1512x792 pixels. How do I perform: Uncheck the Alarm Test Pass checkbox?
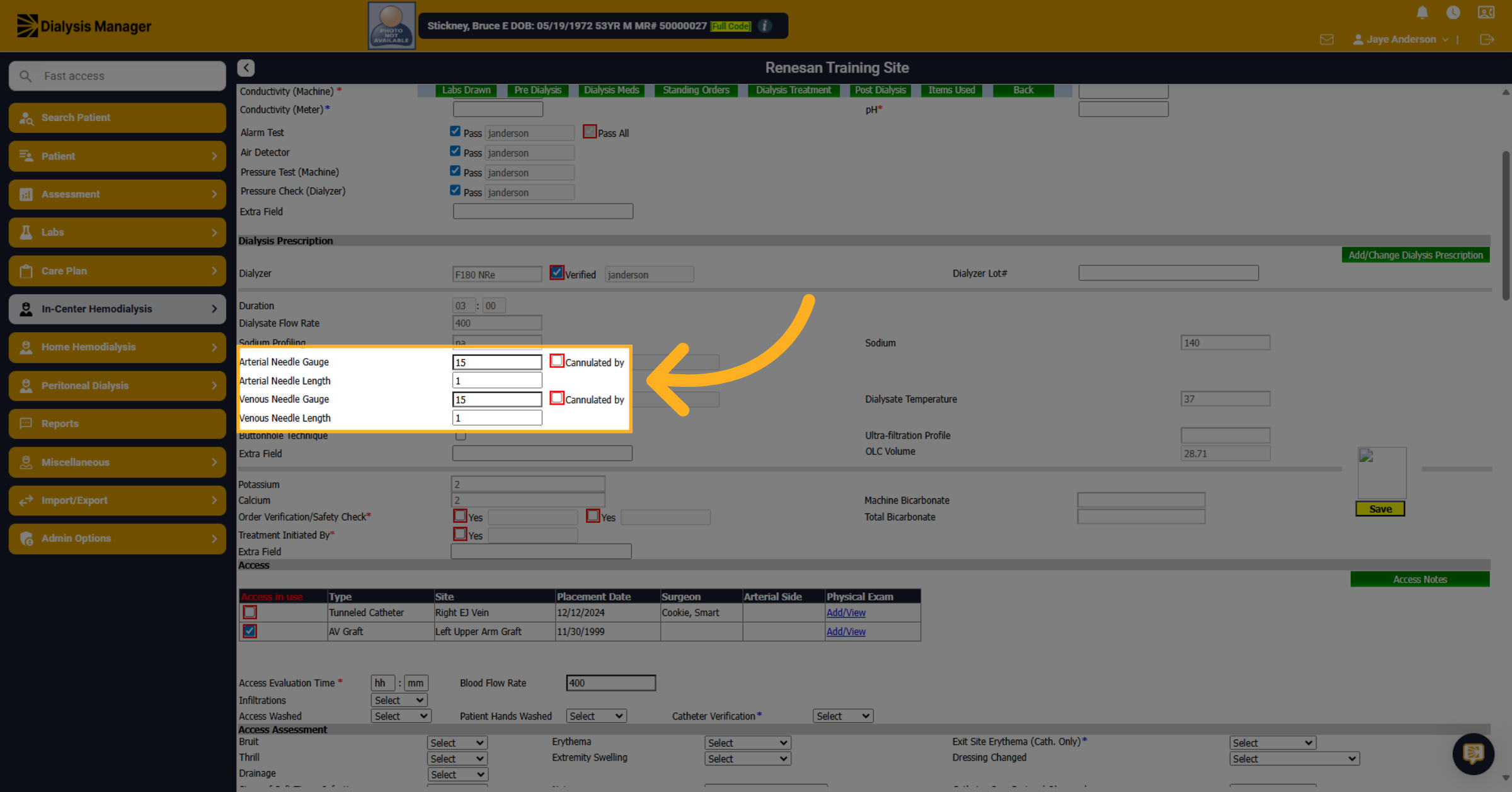click(455, 132)
